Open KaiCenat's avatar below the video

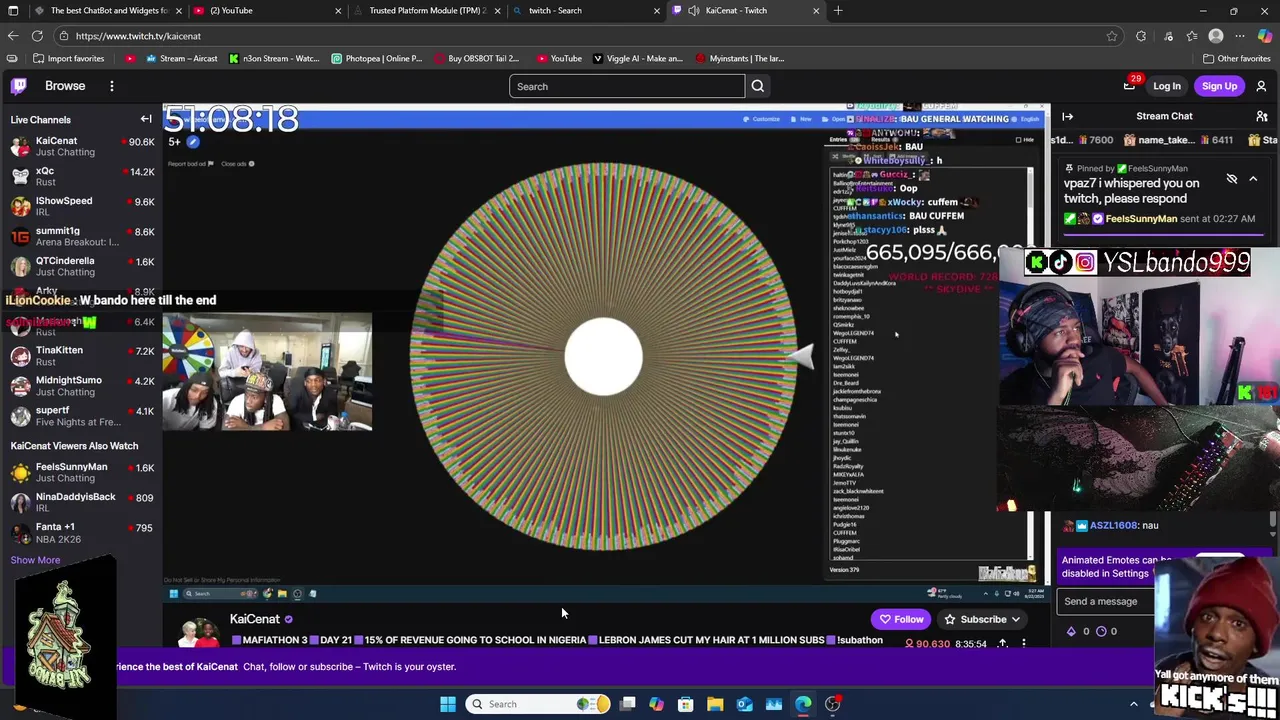199,631
